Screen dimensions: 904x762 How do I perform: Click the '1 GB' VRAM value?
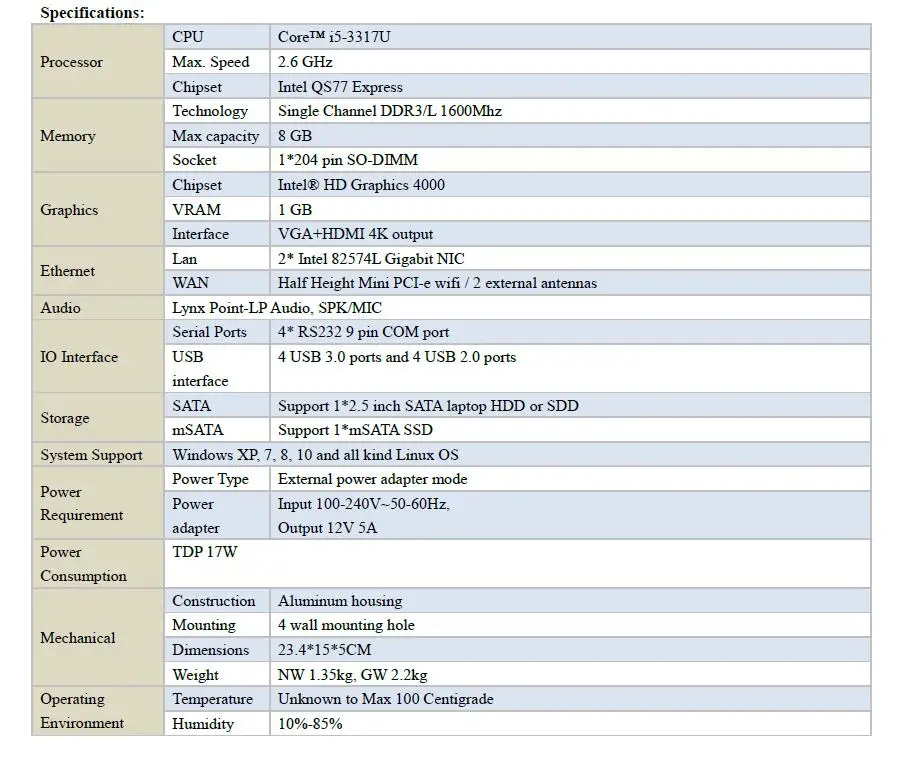click(295, 210)
